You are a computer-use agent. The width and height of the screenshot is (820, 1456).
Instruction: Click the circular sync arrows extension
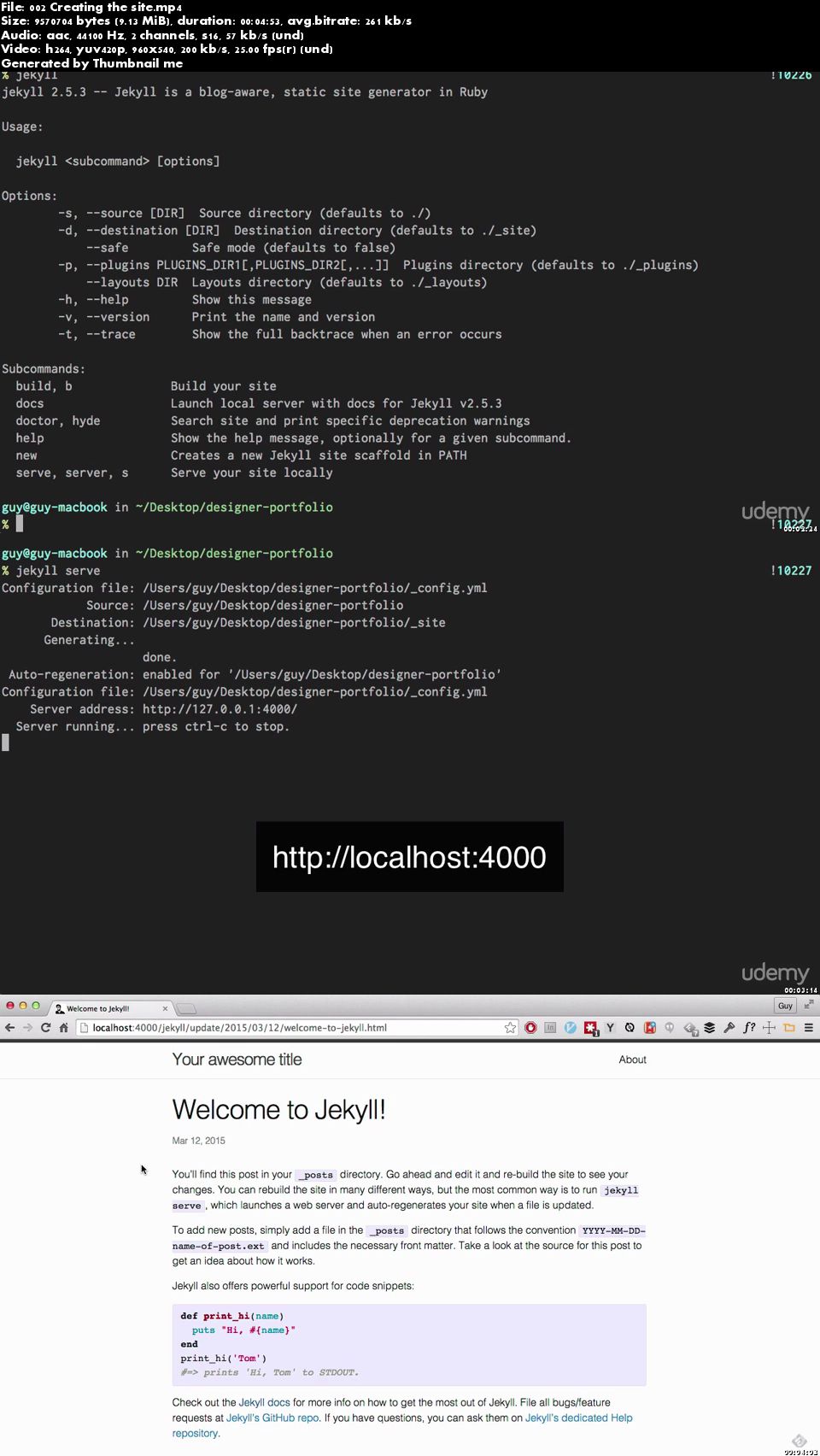630,1028
